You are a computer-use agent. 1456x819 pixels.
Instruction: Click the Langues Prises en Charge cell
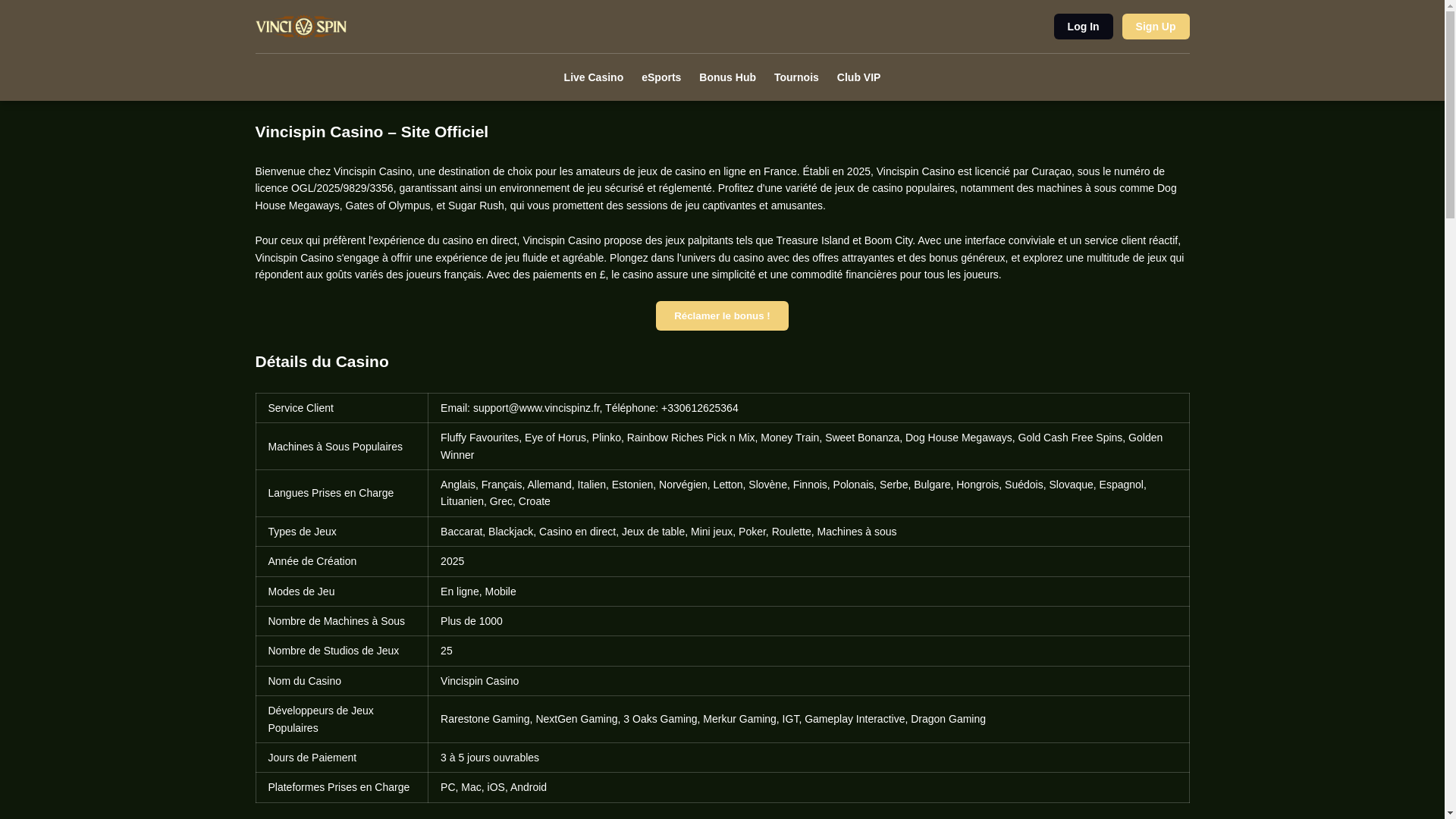coord(342,493)
